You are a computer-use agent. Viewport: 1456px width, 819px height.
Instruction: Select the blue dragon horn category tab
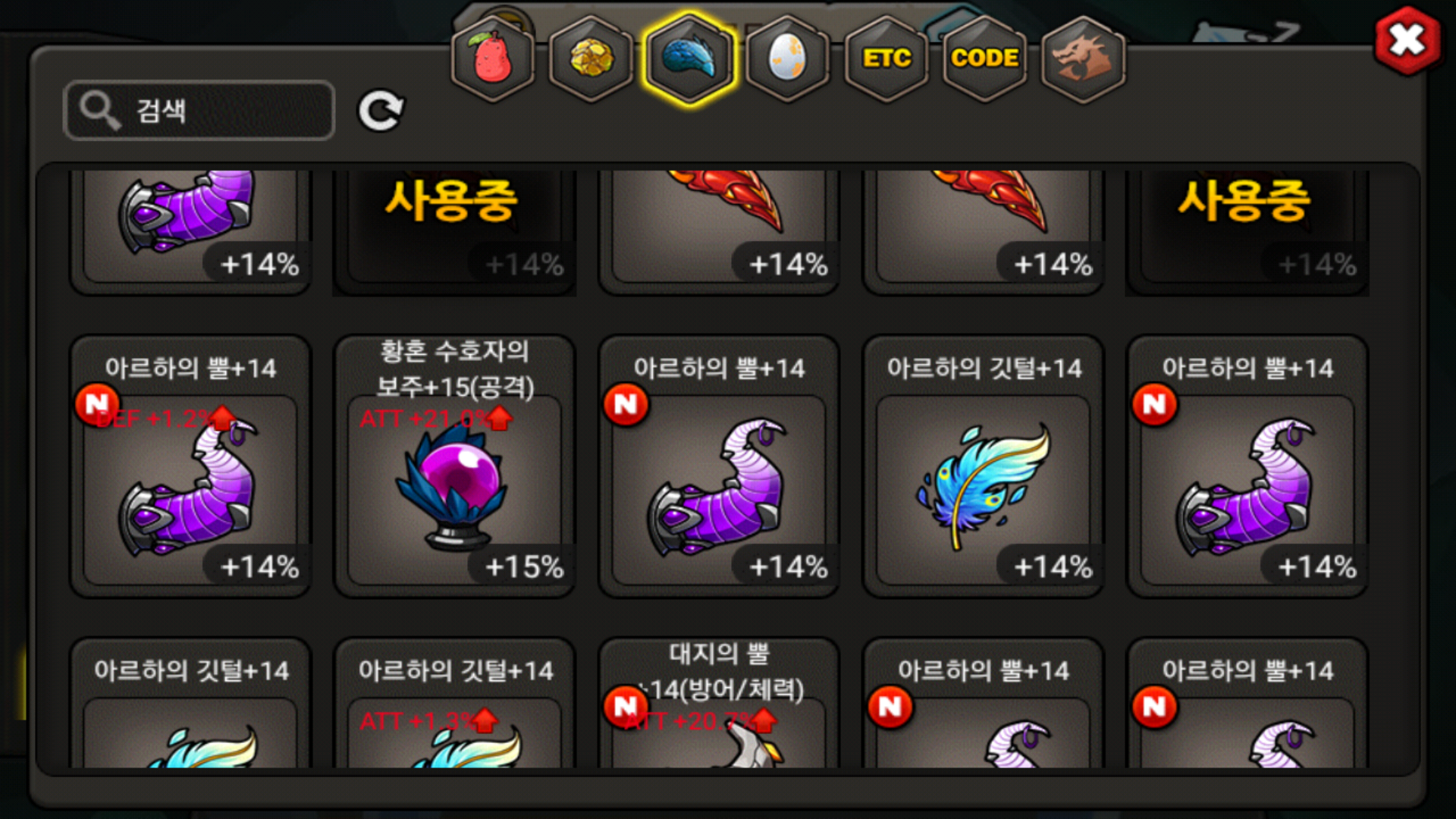coord(689,58)
